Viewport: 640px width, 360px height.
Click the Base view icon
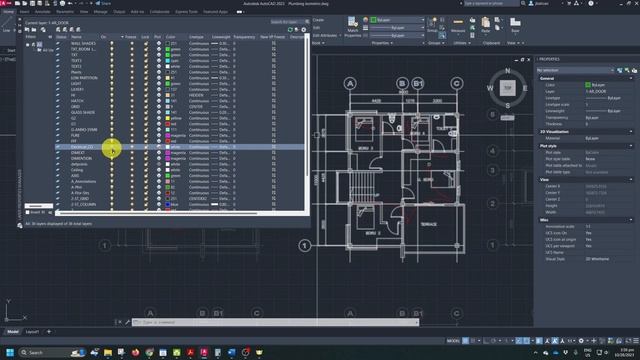[515, 22]
